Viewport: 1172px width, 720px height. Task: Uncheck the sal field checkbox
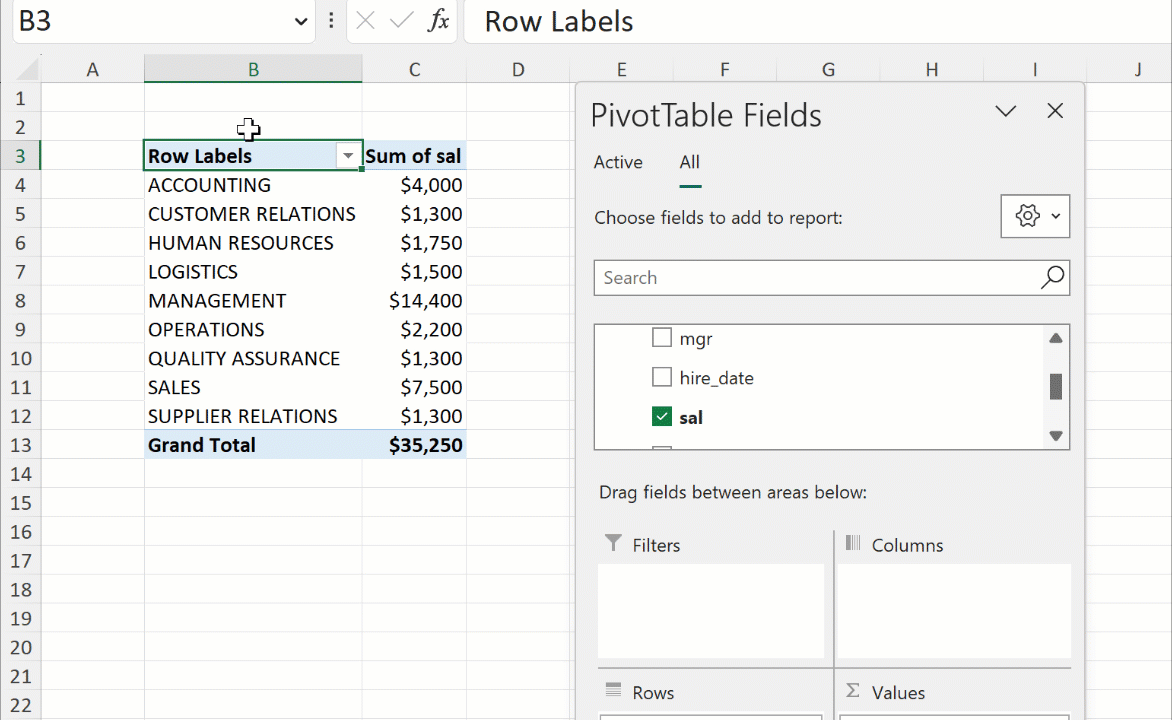coord(661,416)
